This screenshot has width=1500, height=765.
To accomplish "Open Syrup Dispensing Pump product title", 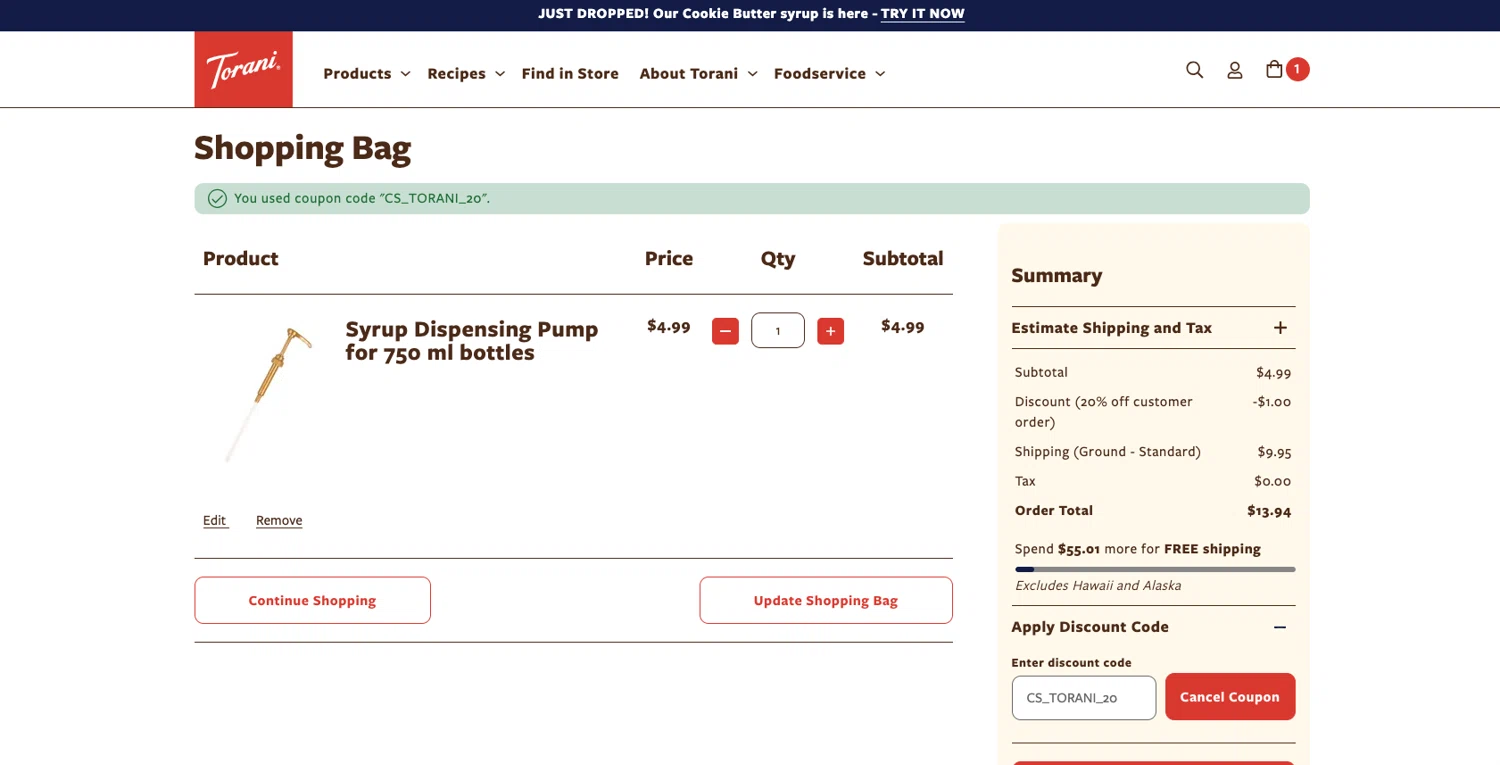I will [472, 341].
